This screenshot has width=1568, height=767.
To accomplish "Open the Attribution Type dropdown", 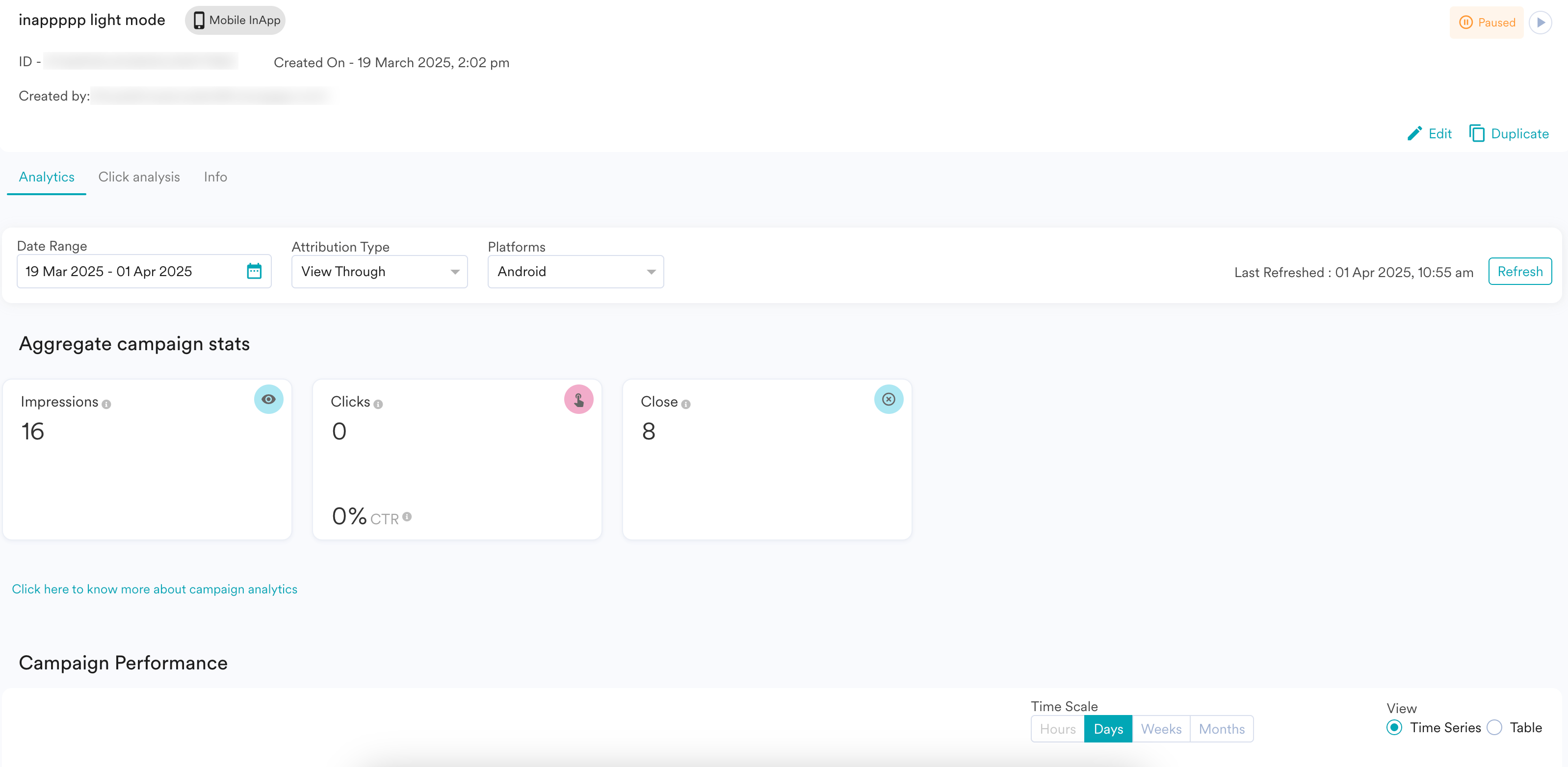I will (379, 271).
